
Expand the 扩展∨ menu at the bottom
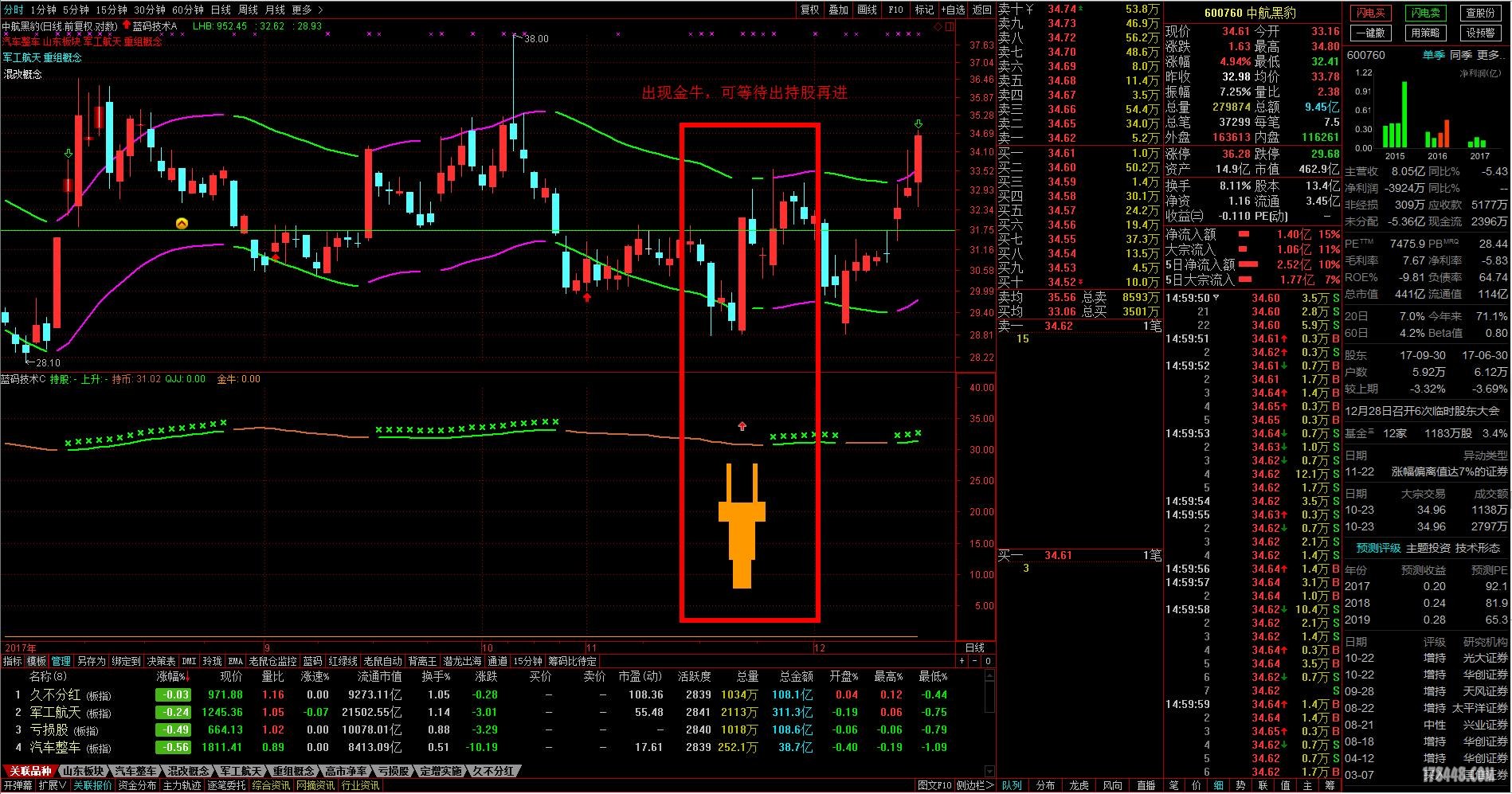coord(51,785)
